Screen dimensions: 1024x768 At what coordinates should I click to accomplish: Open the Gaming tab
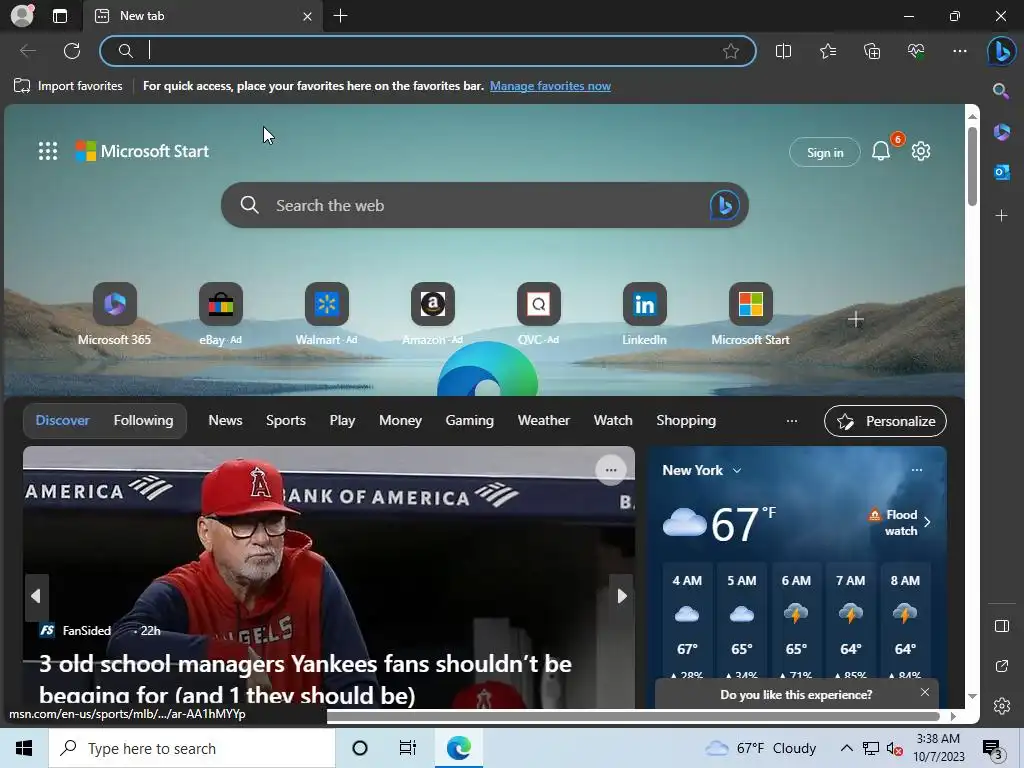tap(470, 421)
